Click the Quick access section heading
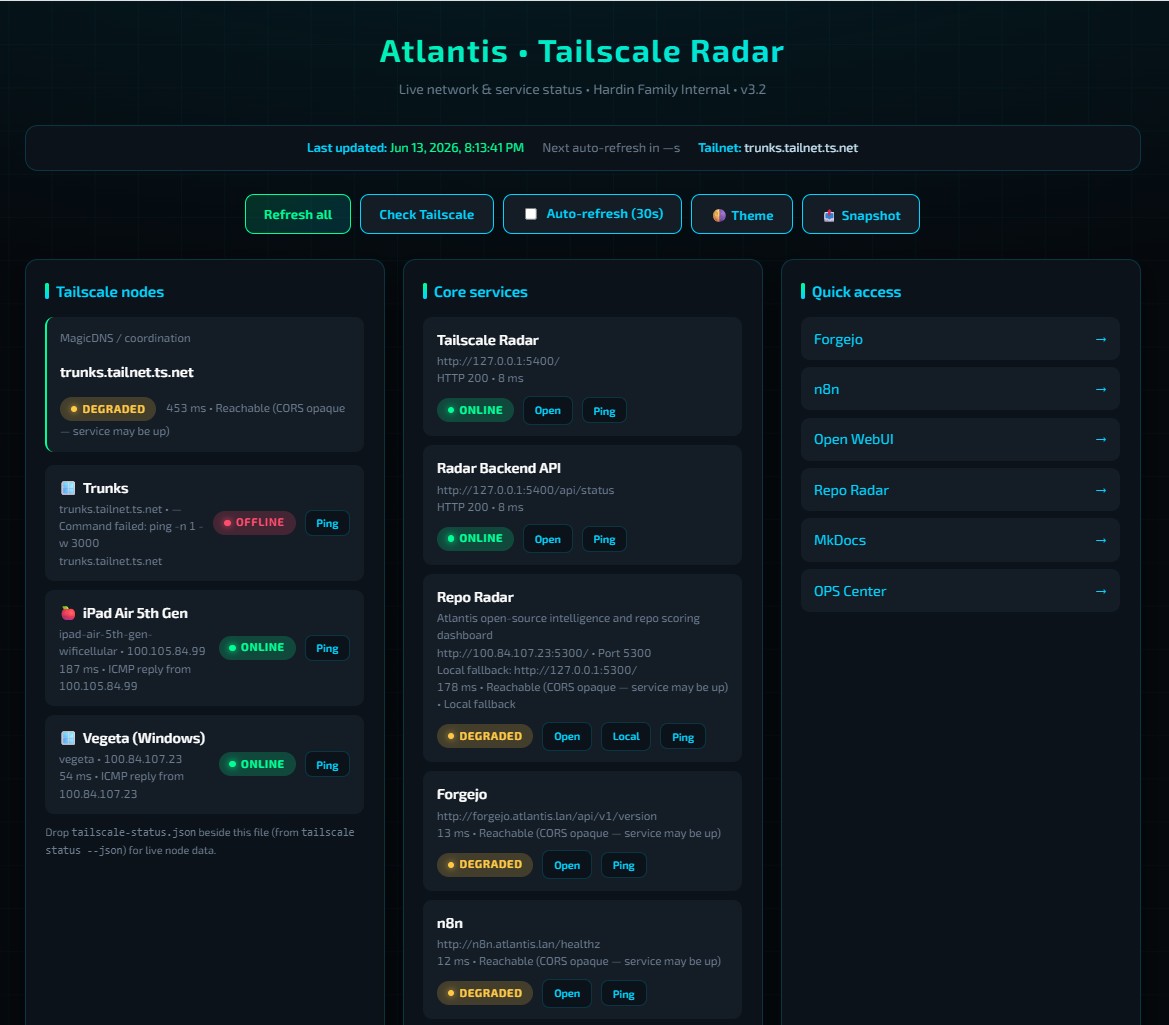Viewport: 1169px width, 1025px height. 856,291
